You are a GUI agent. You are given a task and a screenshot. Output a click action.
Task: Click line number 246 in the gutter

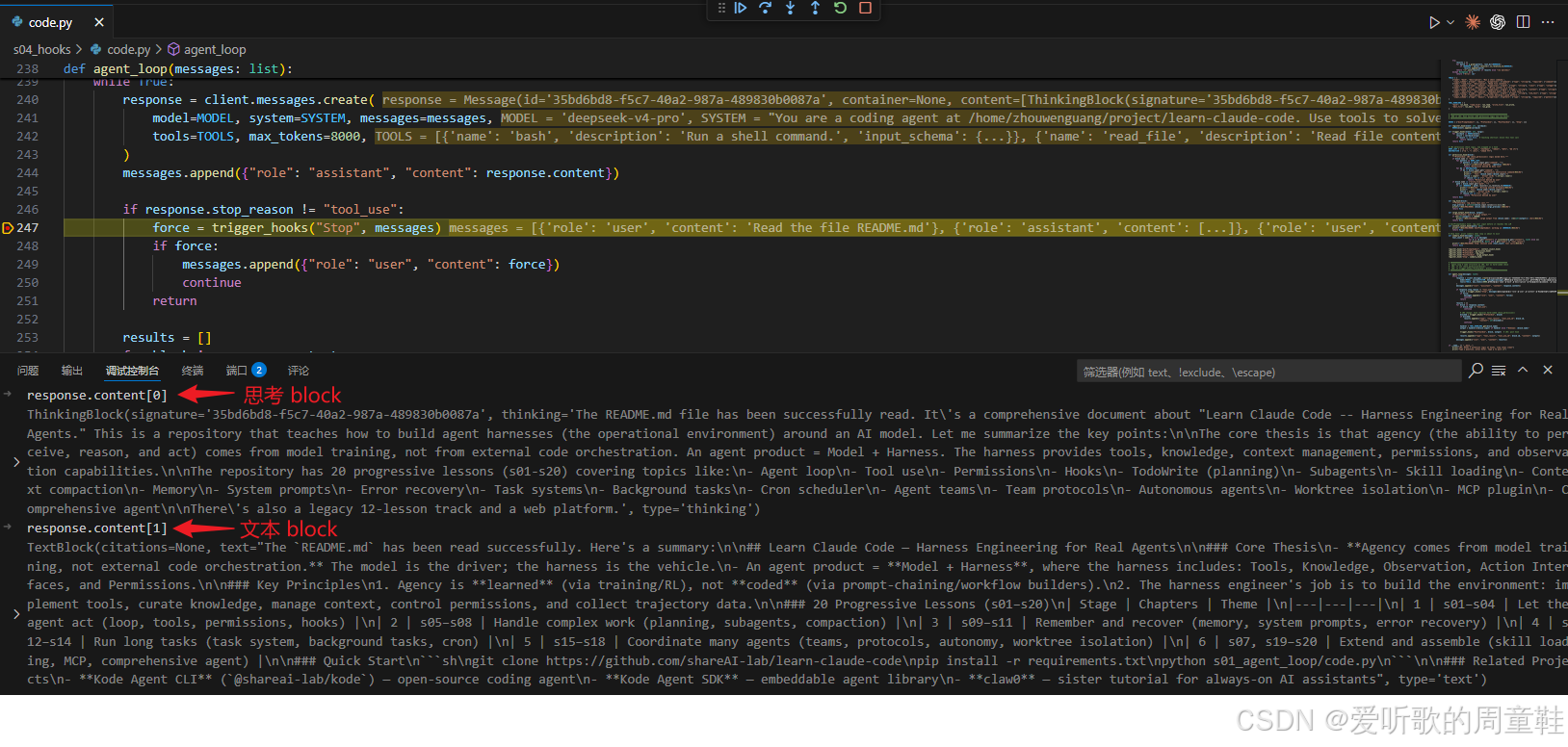click(28, 210)
